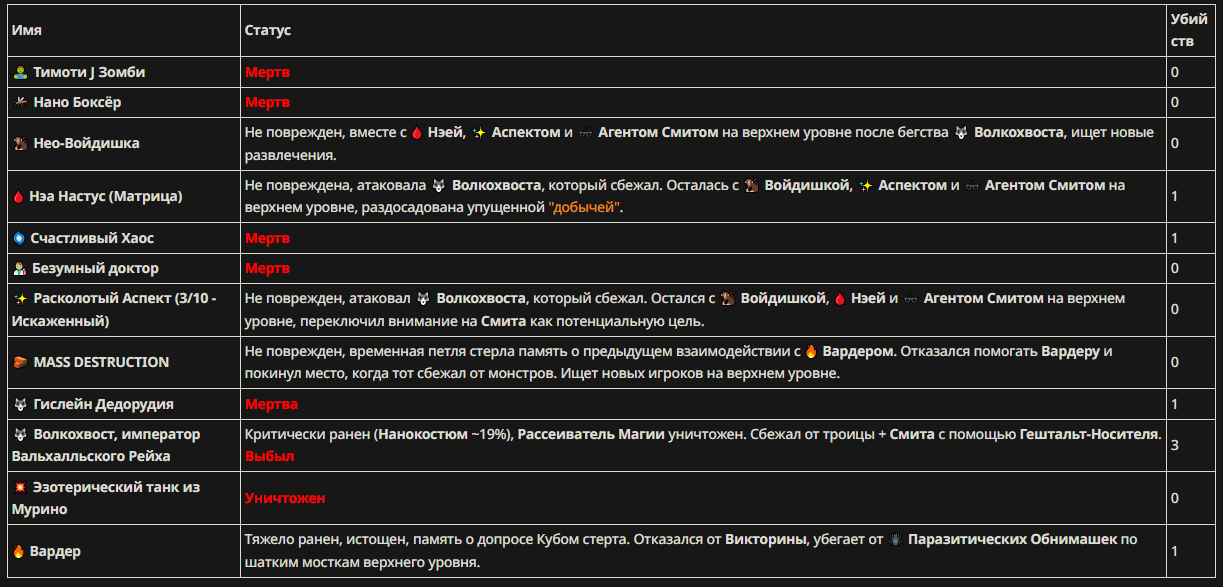
Task: Click kill count 1 in Вардер row
Action: click(1175, 551)
